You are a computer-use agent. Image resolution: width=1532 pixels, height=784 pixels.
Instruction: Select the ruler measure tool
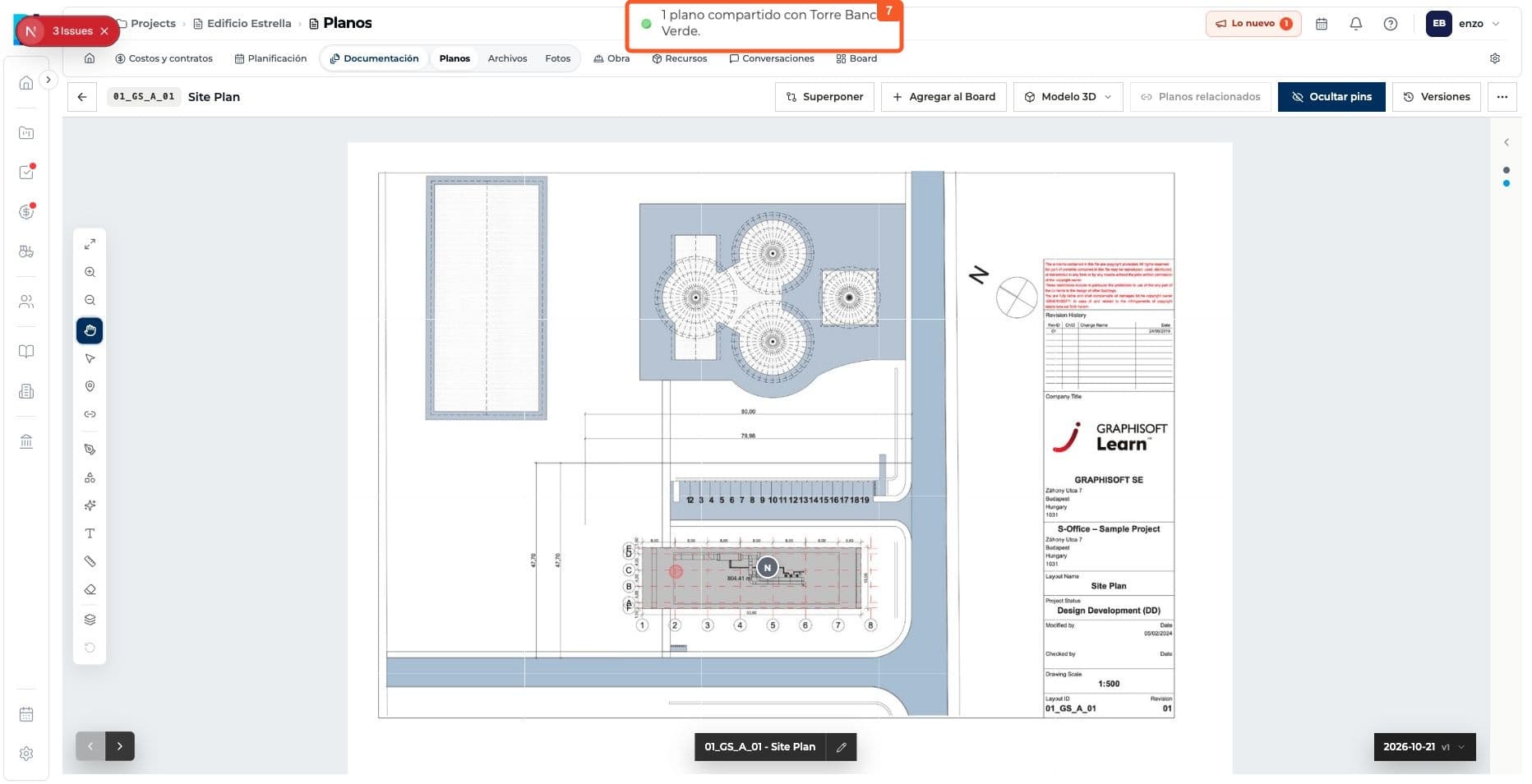tap(90, 561)
